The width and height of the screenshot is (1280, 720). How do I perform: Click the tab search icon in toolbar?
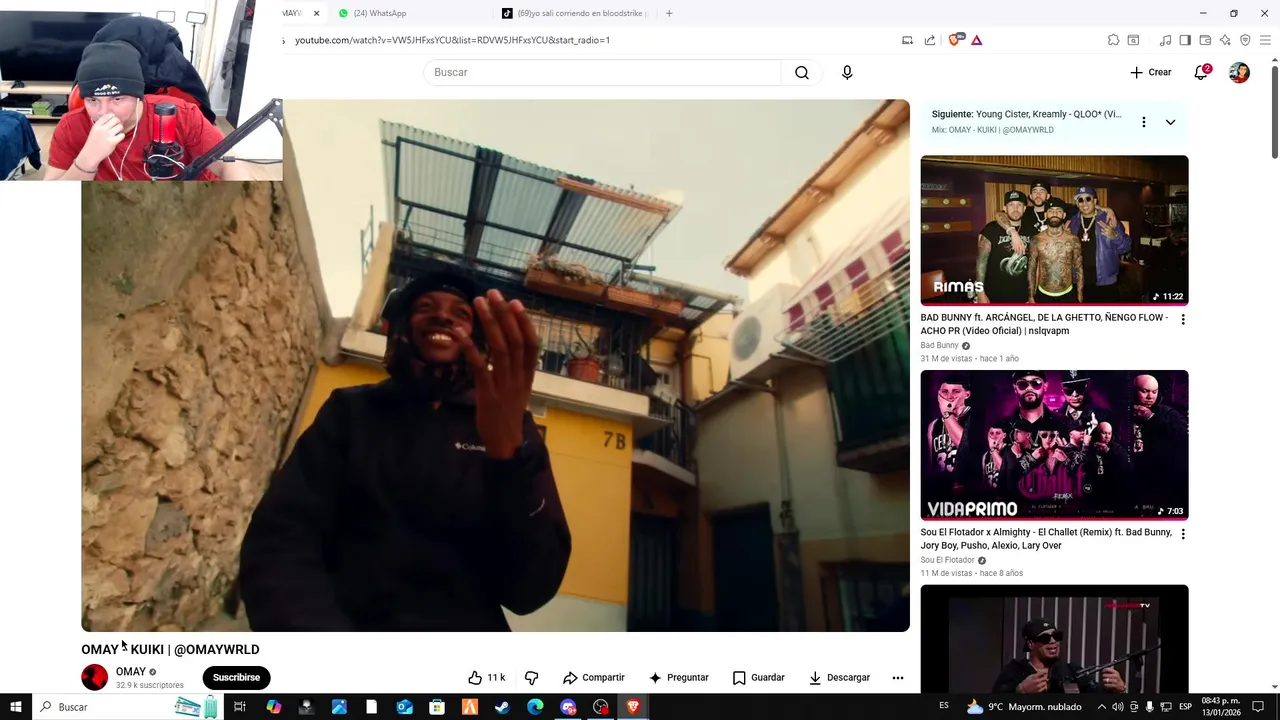[1133, 40]
